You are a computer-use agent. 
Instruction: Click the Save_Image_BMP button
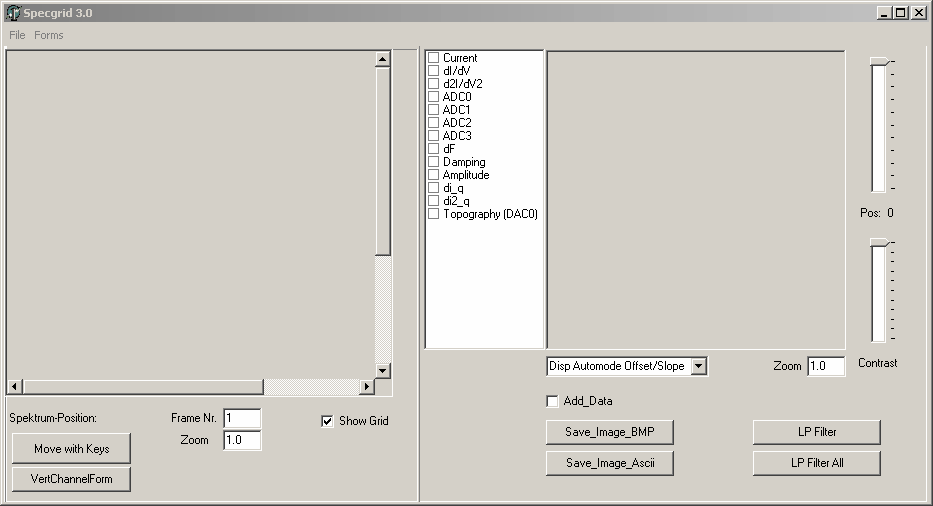click(610, 432)
